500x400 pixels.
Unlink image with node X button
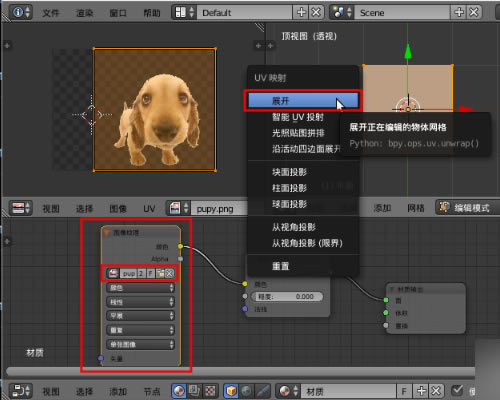[170, 273]
